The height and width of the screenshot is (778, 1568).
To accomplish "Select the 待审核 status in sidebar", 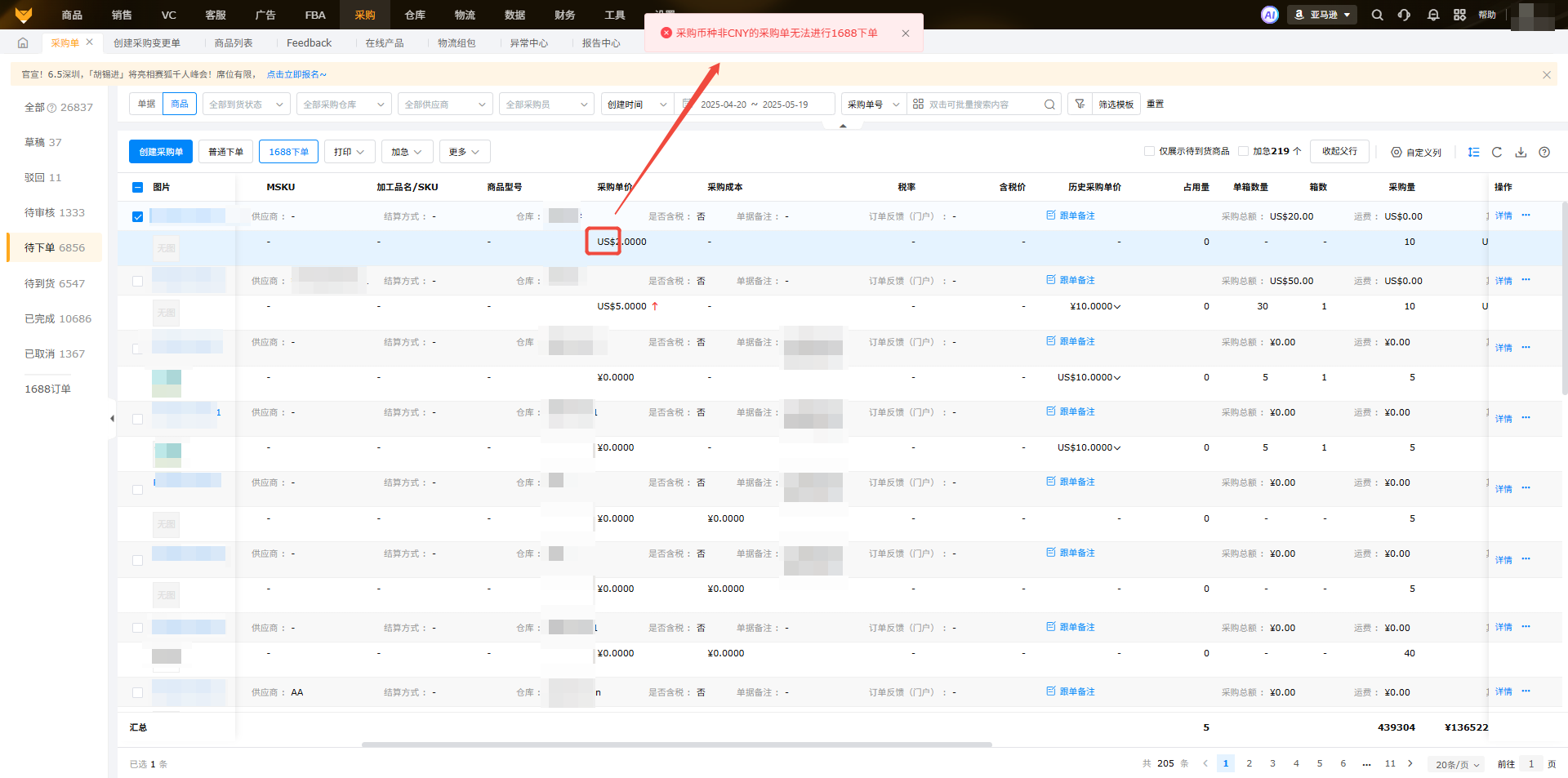I will [x=54, y=212].
